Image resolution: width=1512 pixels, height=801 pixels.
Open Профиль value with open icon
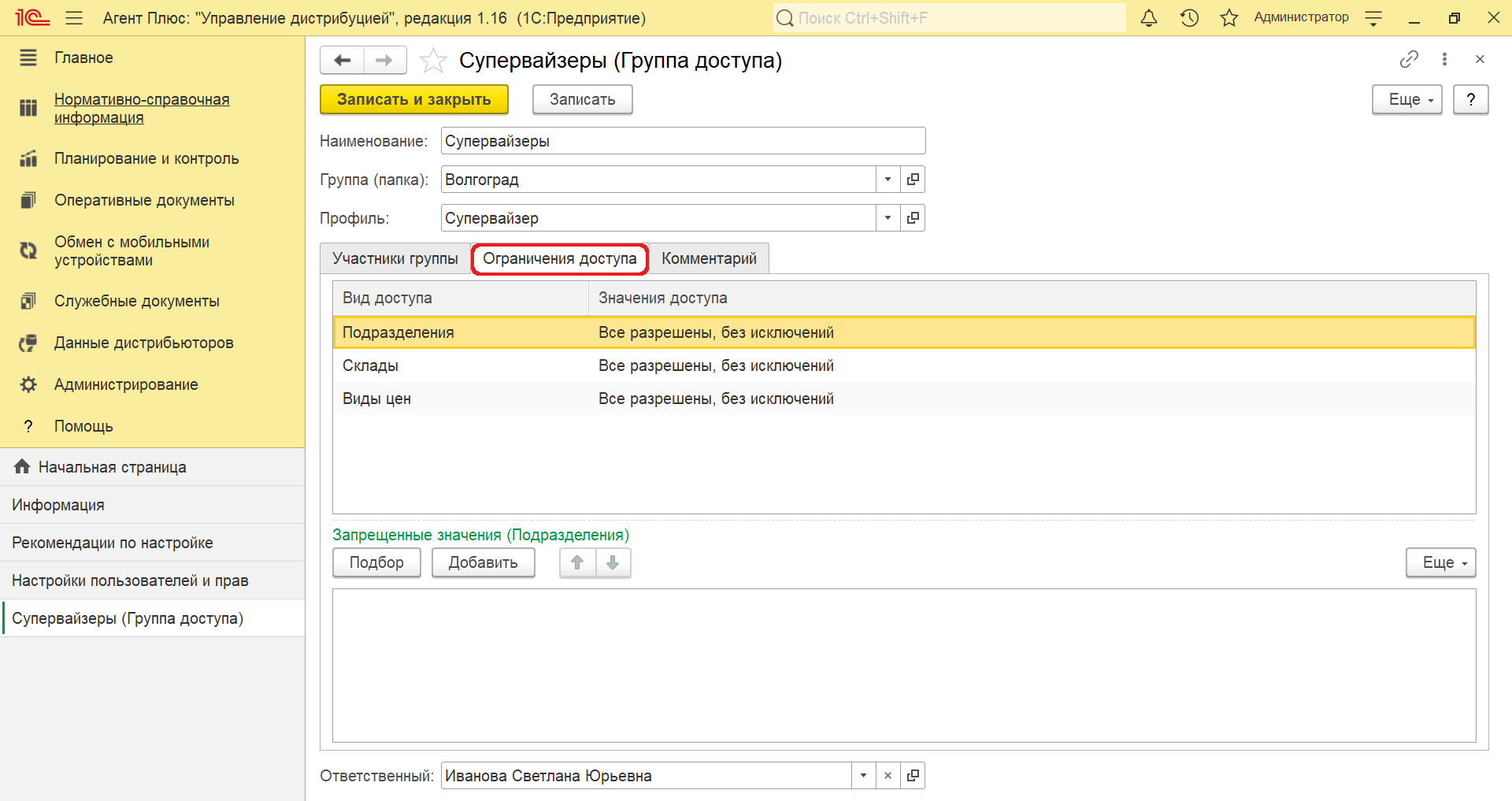pos(913,218)
